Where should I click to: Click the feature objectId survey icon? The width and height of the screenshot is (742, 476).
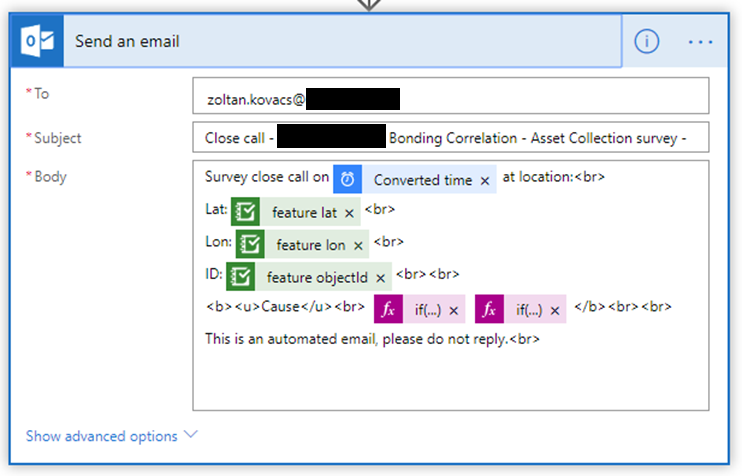coord(240,276)
